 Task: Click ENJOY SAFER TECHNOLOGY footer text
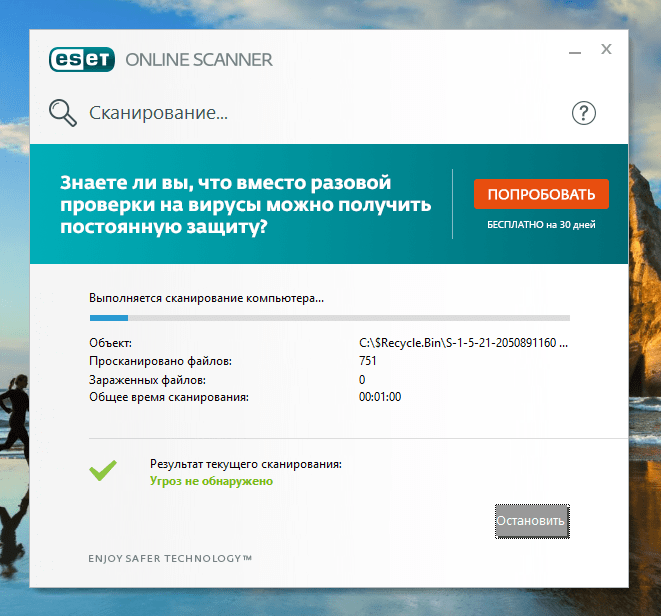tap(170, 559)
